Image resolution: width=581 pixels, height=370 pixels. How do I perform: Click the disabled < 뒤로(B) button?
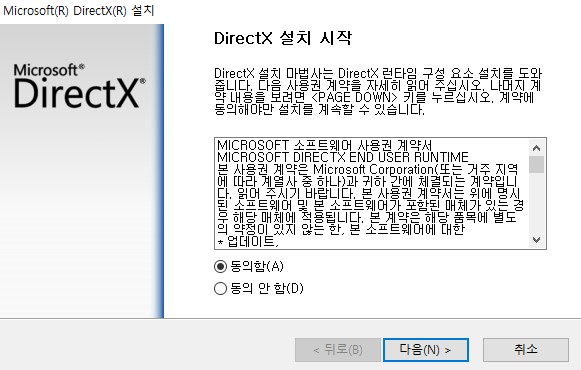coord(338,350)
